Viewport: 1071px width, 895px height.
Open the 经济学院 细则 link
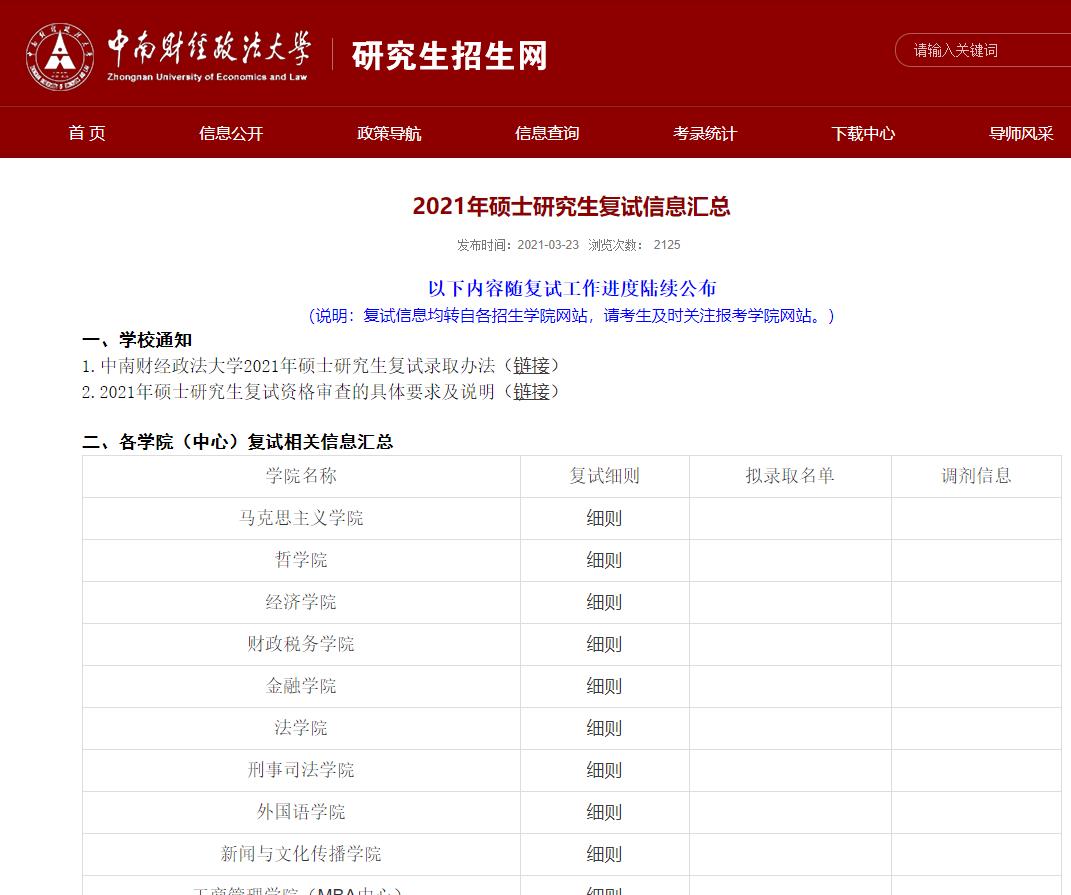pyautogui.click(x=604, y=603)
